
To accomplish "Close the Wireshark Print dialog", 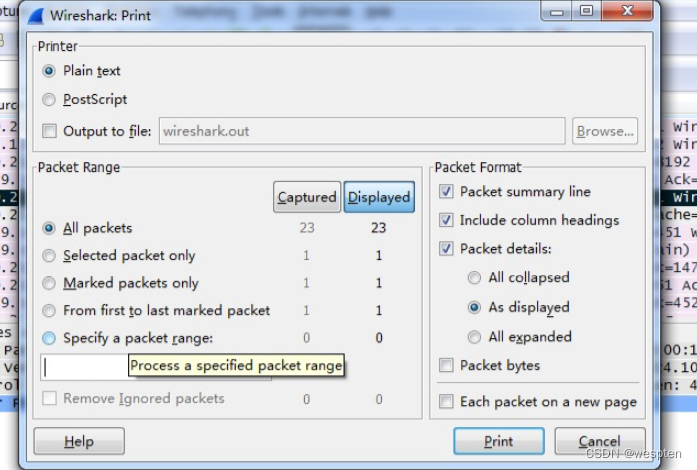I will tap(627, 11).
